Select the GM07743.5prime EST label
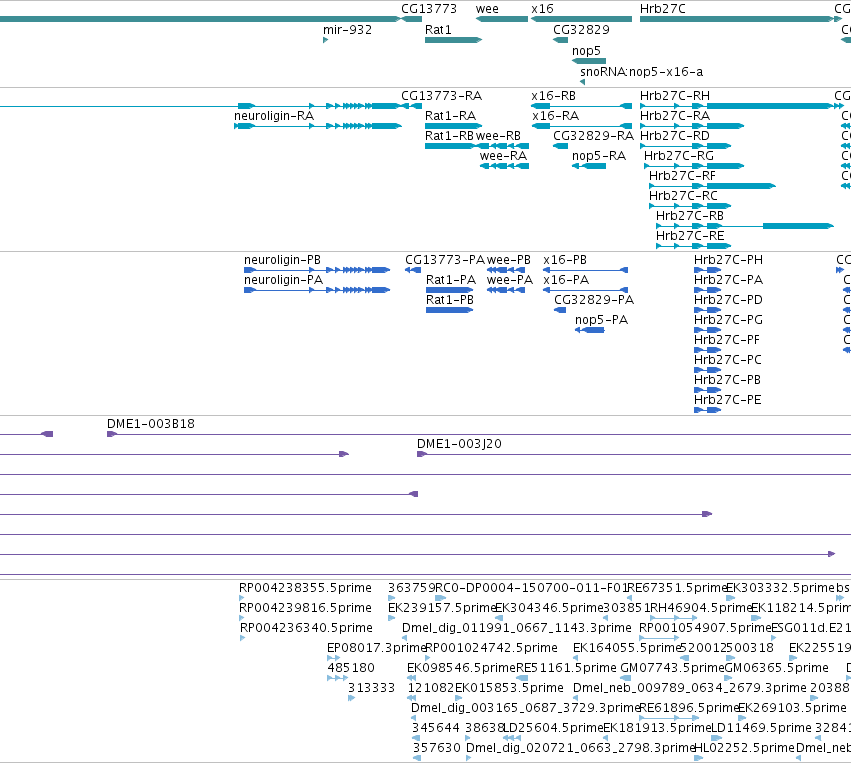Screen dimensions: 851x763 point(672,669)
